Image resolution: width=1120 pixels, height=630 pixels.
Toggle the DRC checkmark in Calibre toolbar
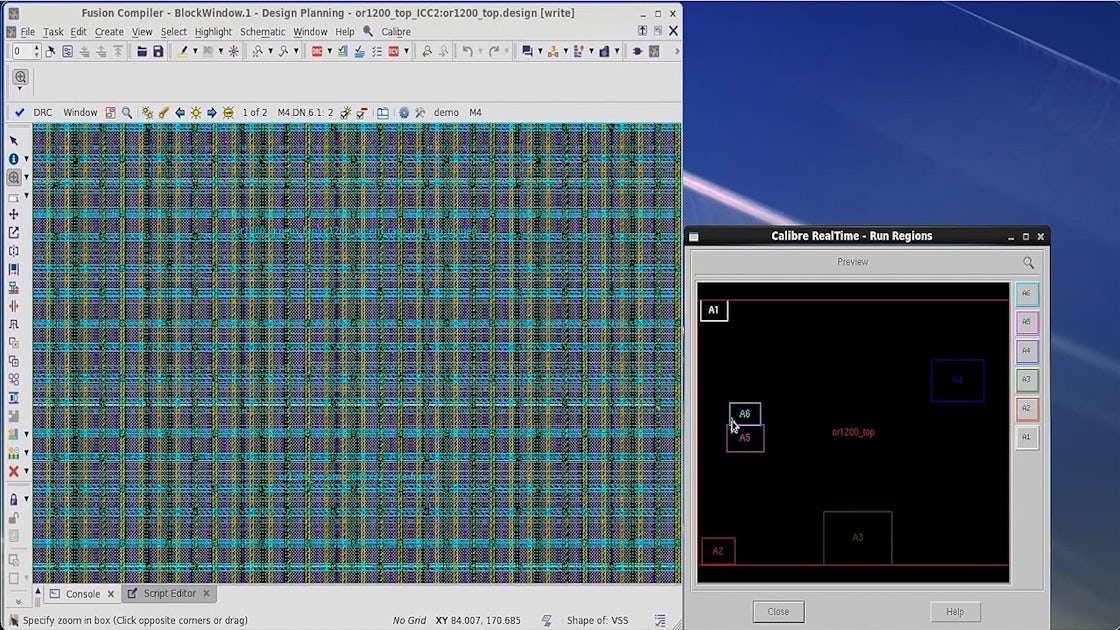(x=19, y=113)
